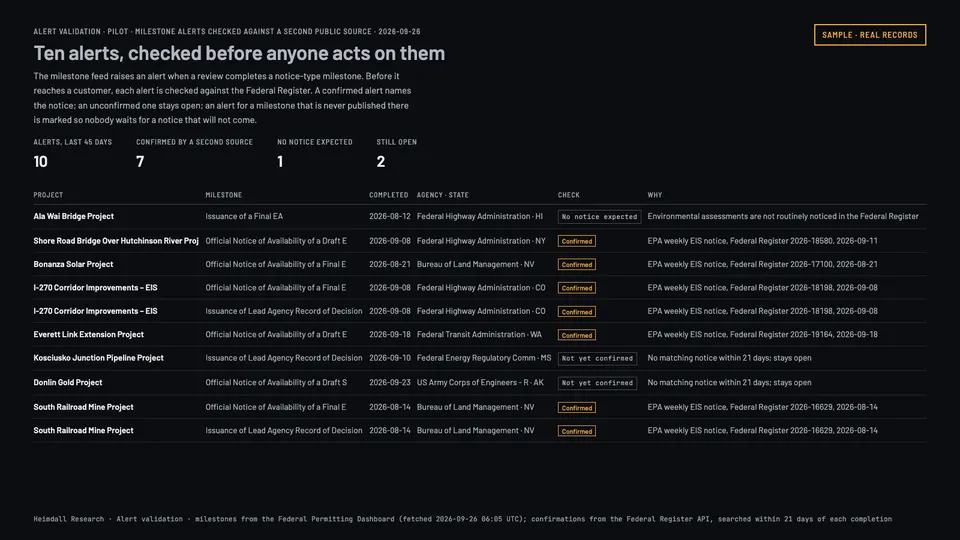The width and height of the screenshot is (960, 540).
Task: Select the Confirmed by a second source stat
Action: pyautogui.click(x=194, y=153)
